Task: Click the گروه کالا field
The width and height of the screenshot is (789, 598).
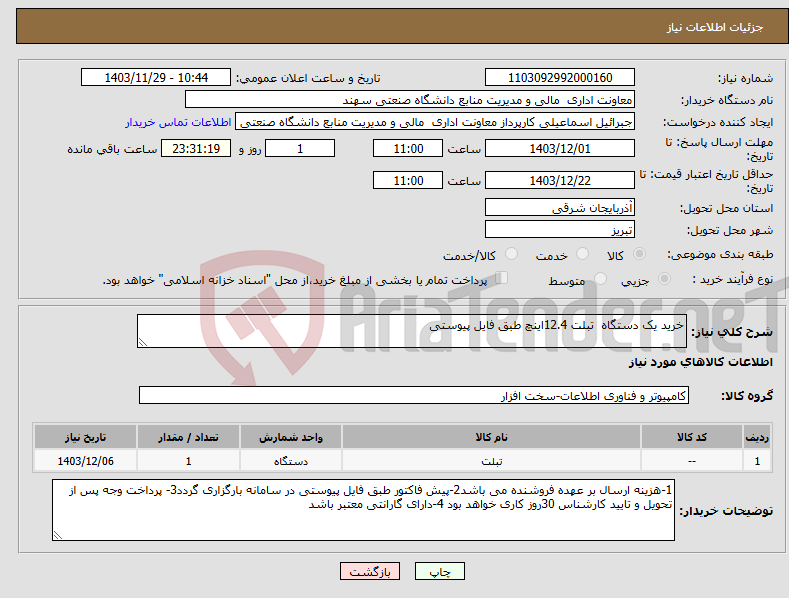Action: (414, 396)
